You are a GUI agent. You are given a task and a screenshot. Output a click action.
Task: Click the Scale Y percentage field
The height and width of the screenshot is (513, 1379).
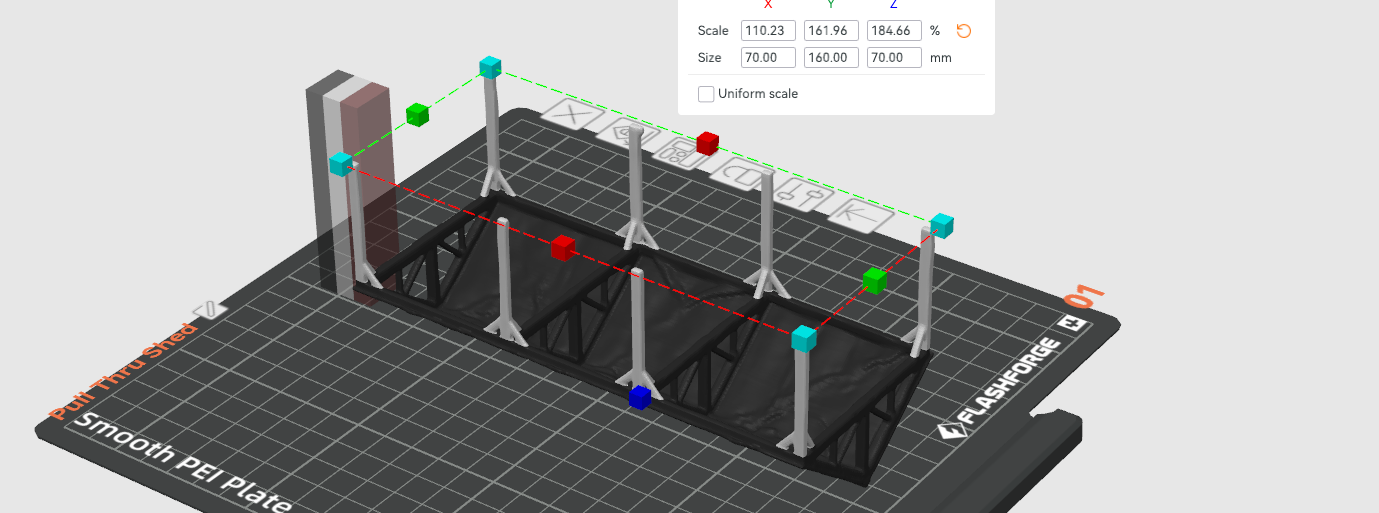[x=831, y=31]
